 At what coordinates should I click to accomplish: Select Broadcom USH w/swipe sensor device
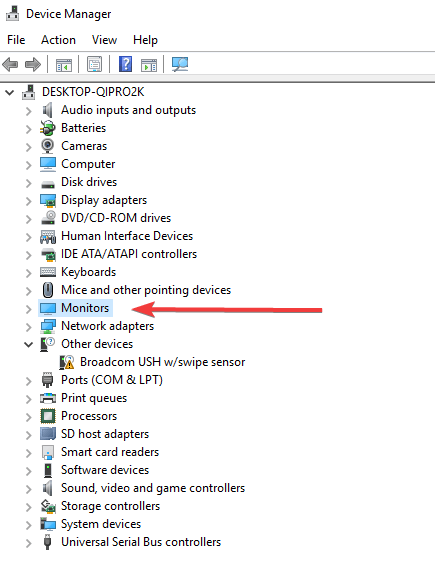point(163,362)
